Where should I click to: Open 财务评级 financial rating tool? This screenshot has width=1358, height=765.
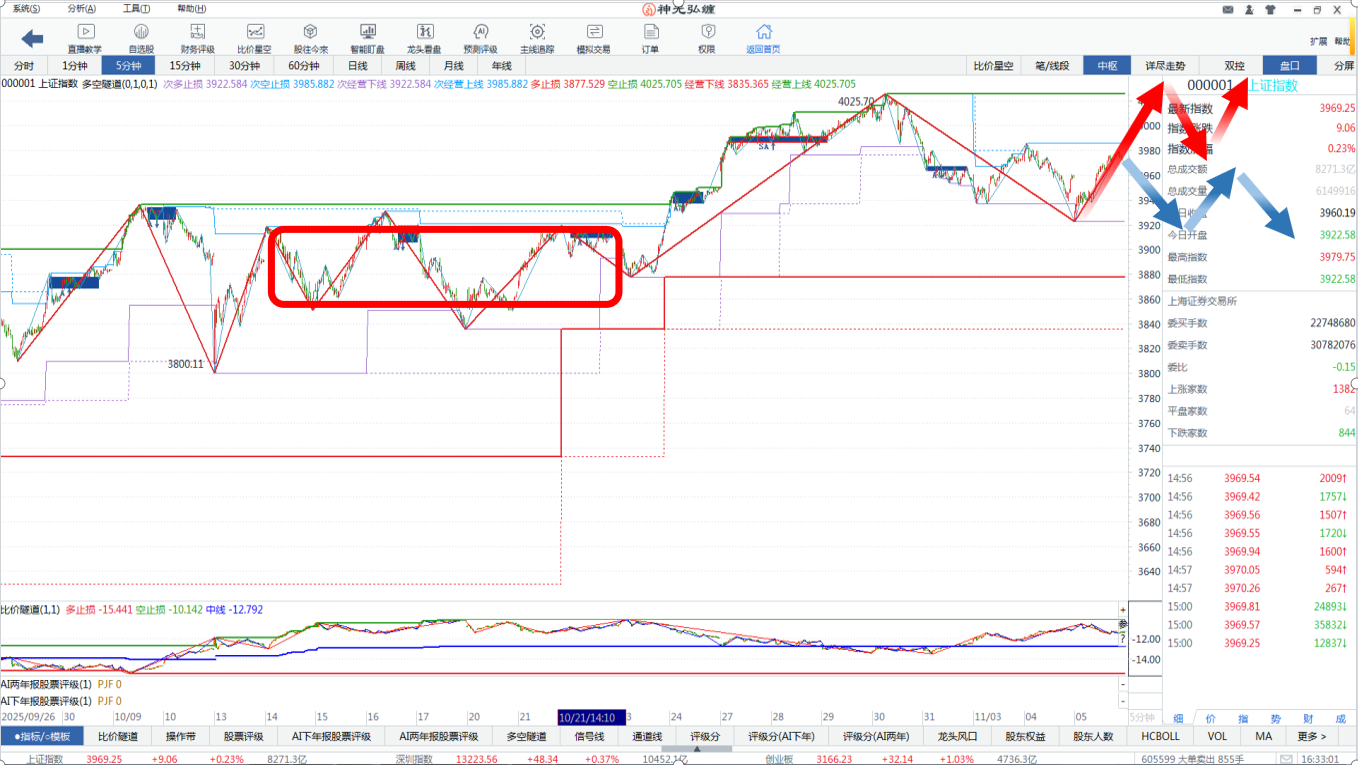[x=197, y=38]
